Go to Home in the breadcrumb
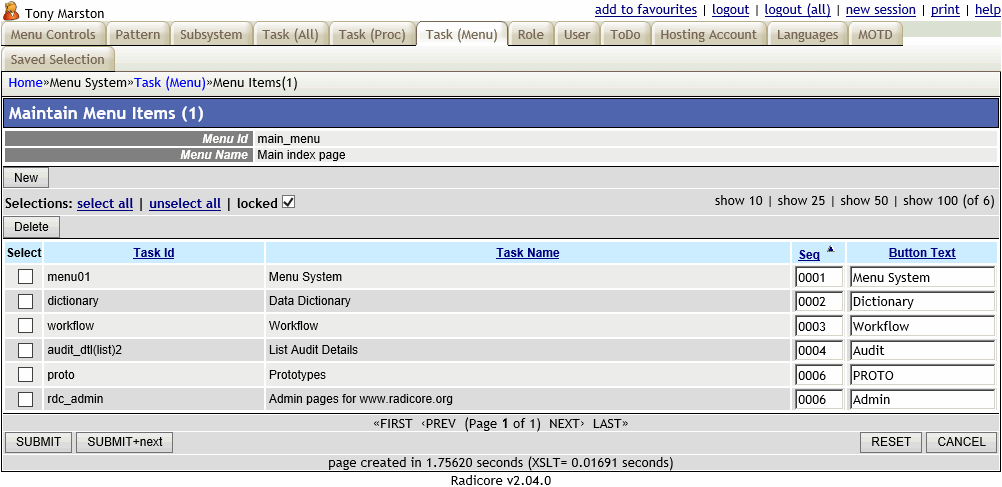The height and width of the screenshot is (487, 1002). coord(25,82)
